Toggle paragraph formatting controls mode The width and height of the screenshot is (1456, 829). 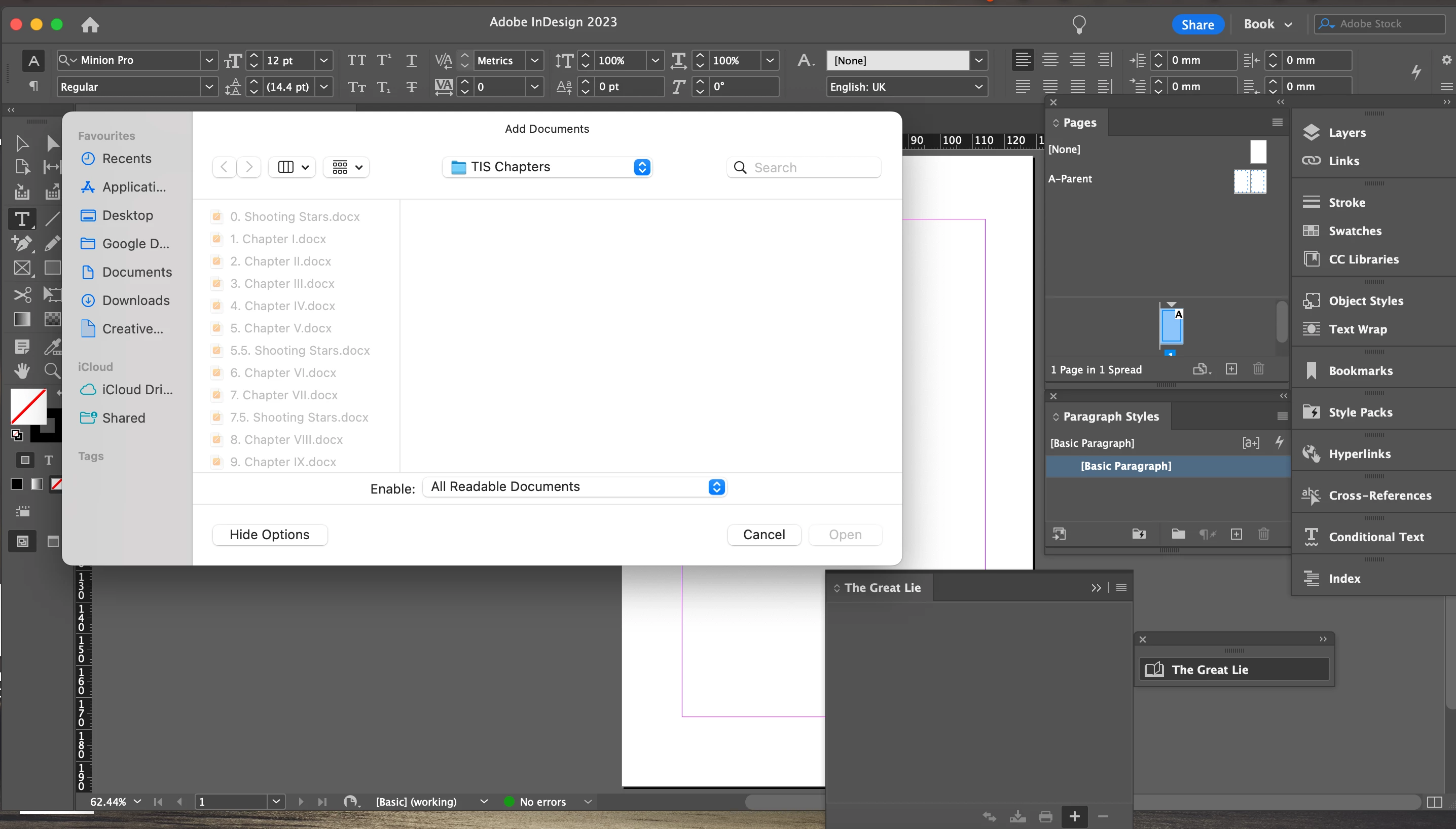click(33, 87)
